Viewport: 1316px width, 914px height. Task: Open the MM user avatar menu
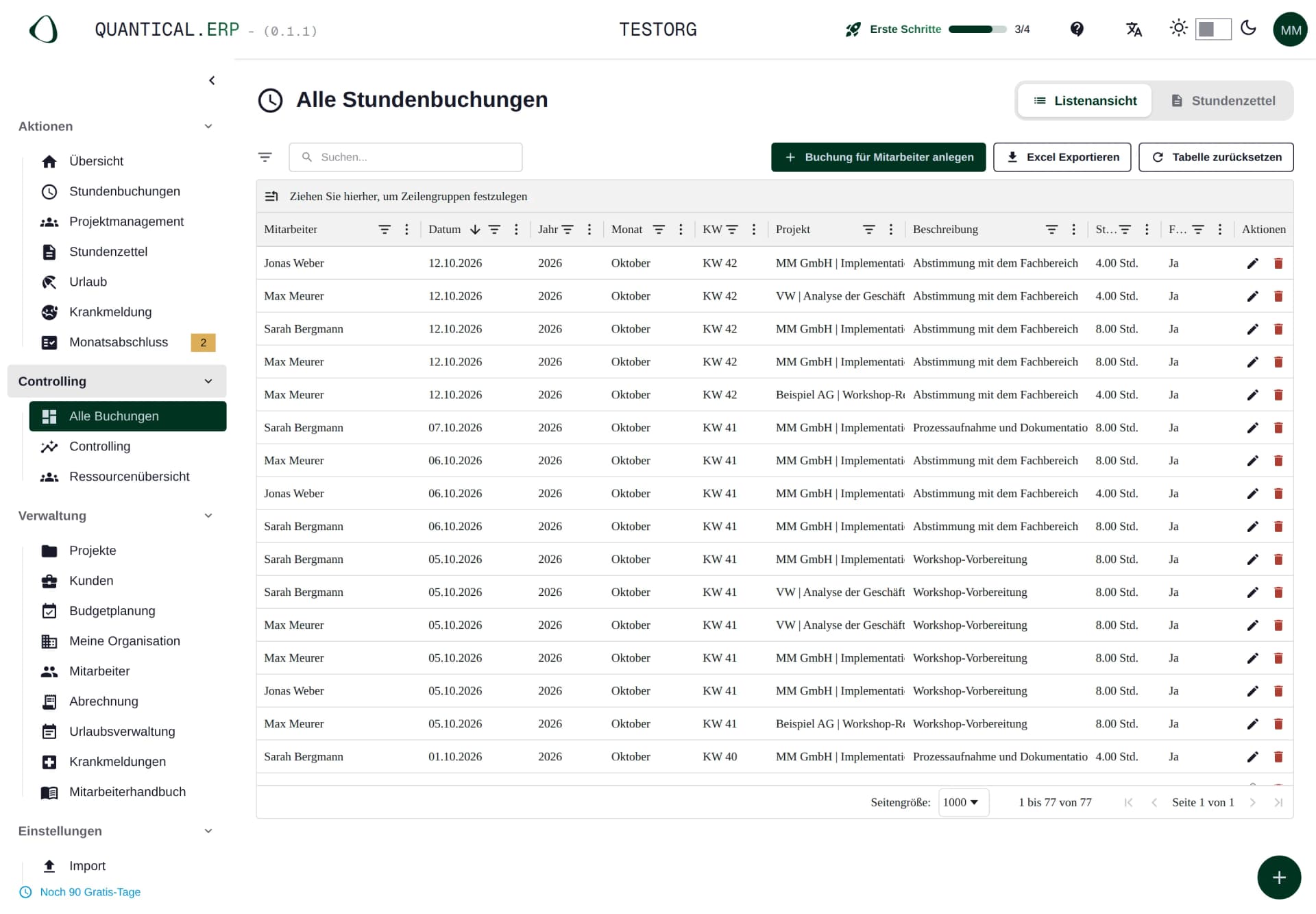1290,29
